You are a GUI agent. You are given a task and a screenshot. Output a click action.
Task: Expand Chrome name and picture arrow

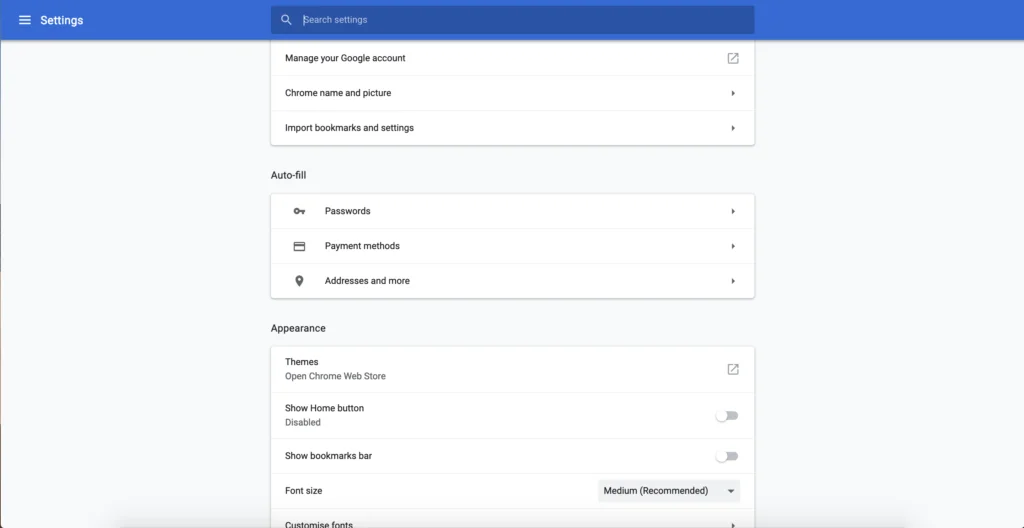[x=733, y=93]
